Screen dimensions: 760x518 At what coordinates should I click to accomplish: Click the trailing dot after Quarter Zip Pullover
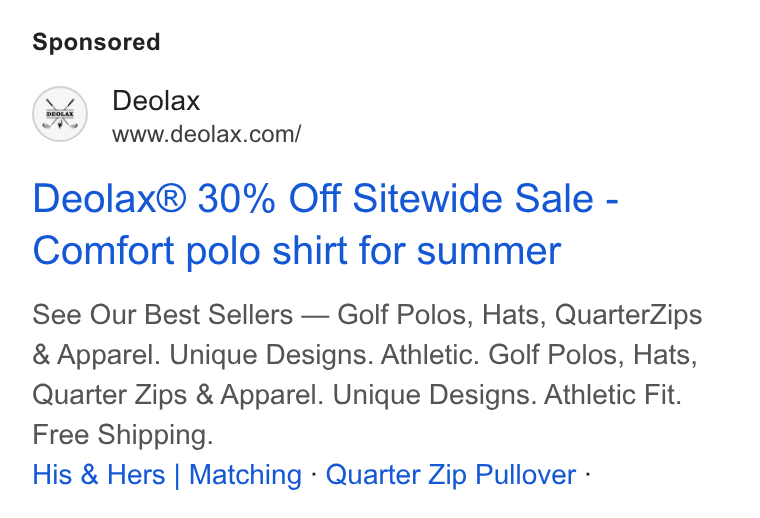(x=587, y=473)
